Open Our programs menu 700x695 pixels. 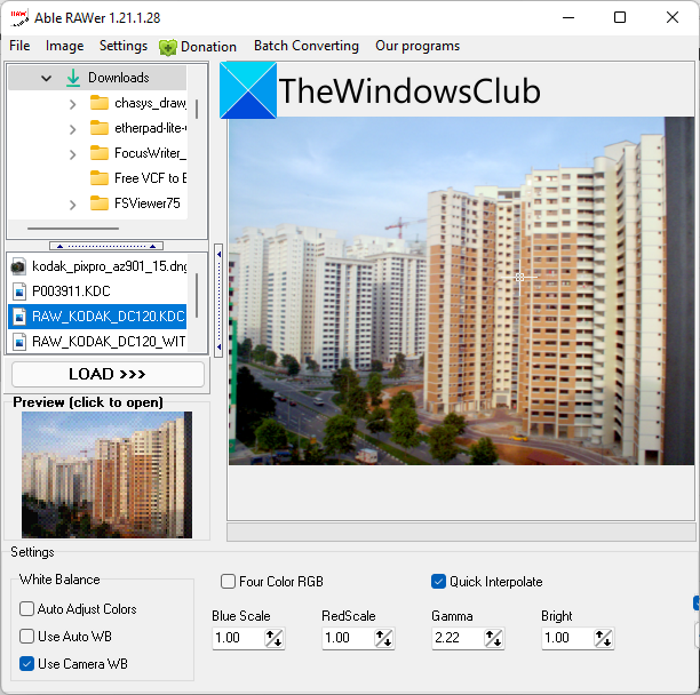417,46
